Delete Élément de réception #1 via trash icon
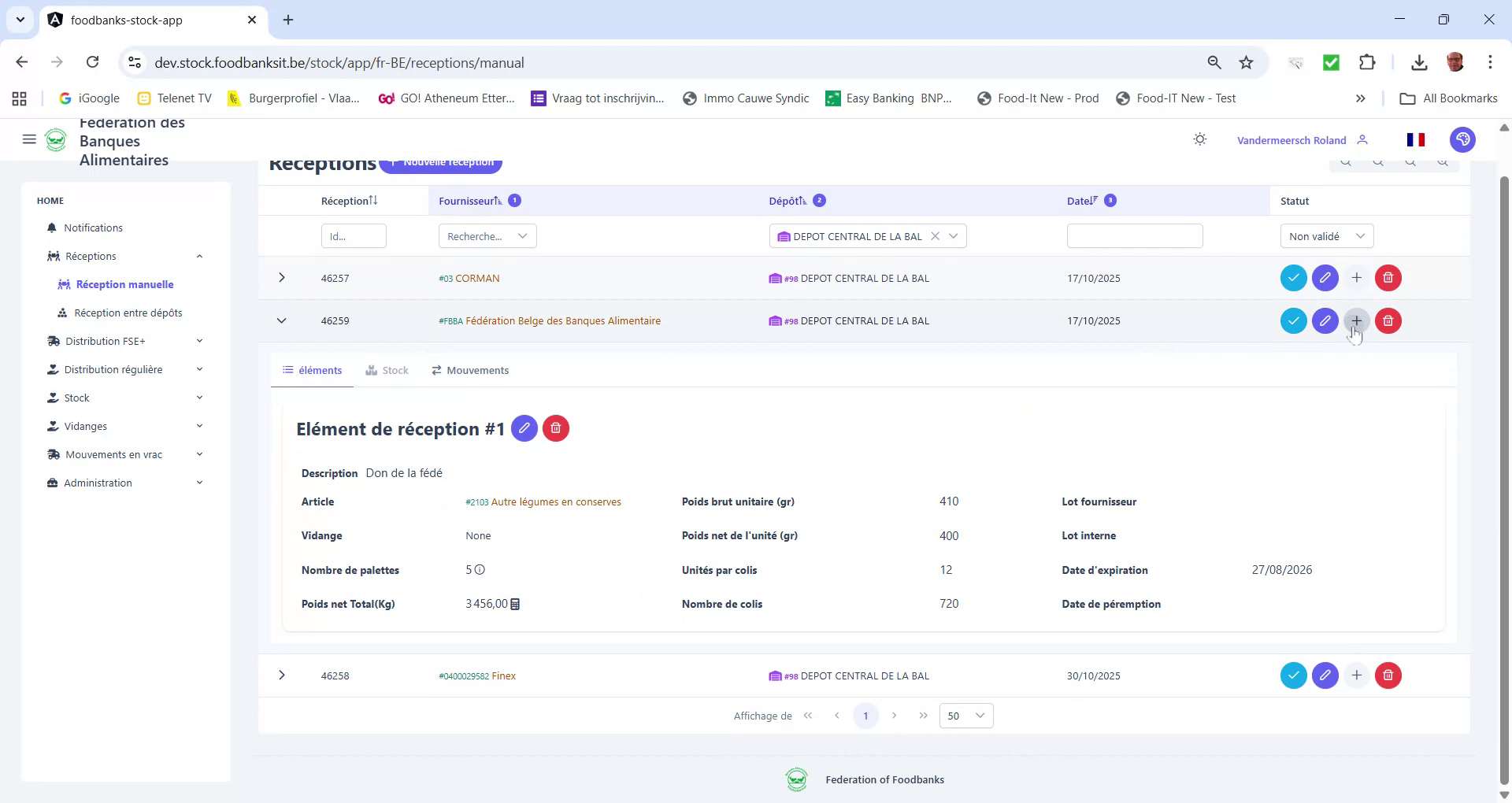 (556, 428)
